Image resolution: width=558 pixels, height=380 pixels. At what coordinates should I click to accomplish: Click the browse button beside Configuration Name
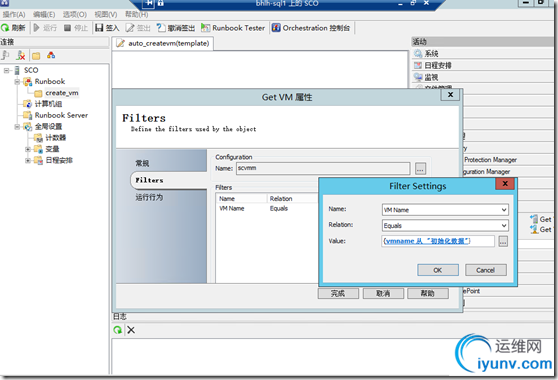[x=420, y=169]
